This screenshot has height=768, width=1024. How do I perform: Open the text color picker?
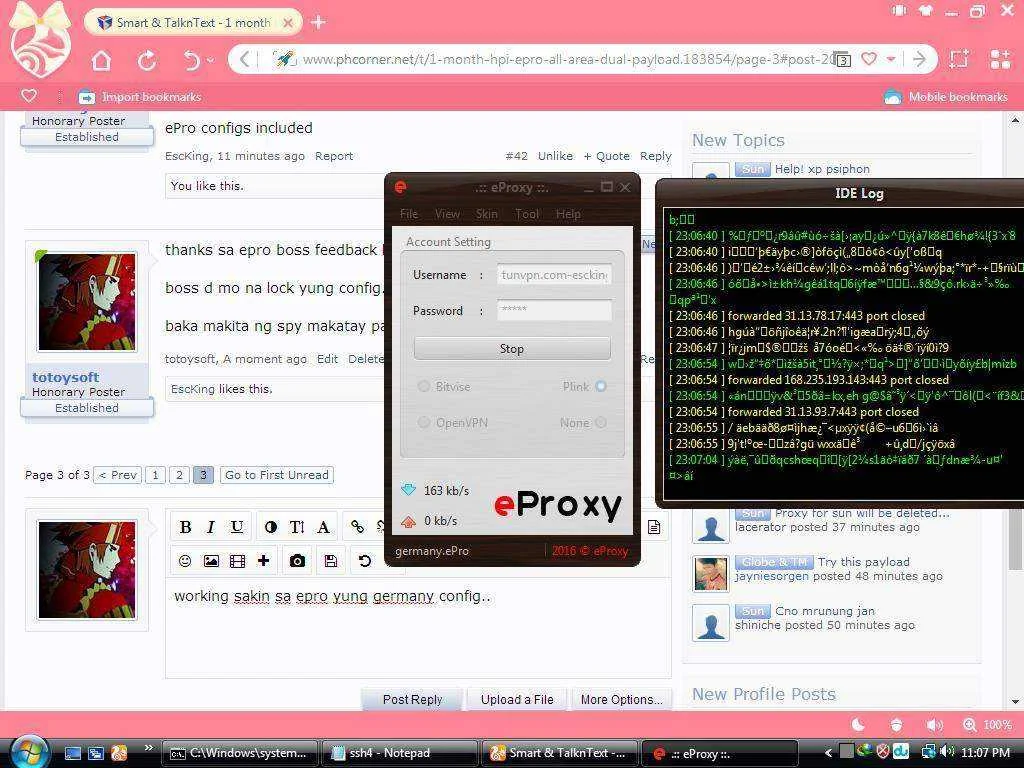coord(270,527)
